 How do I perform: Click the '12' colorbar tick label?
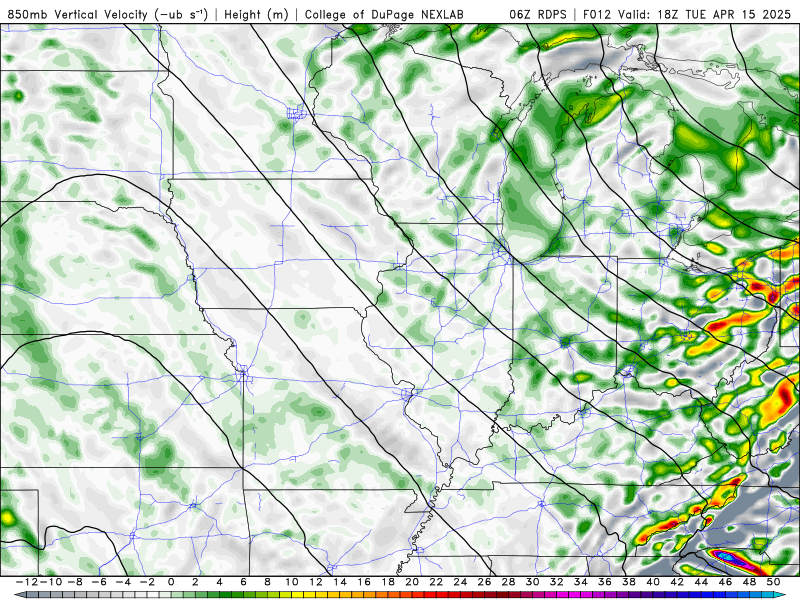coord(316,582)
